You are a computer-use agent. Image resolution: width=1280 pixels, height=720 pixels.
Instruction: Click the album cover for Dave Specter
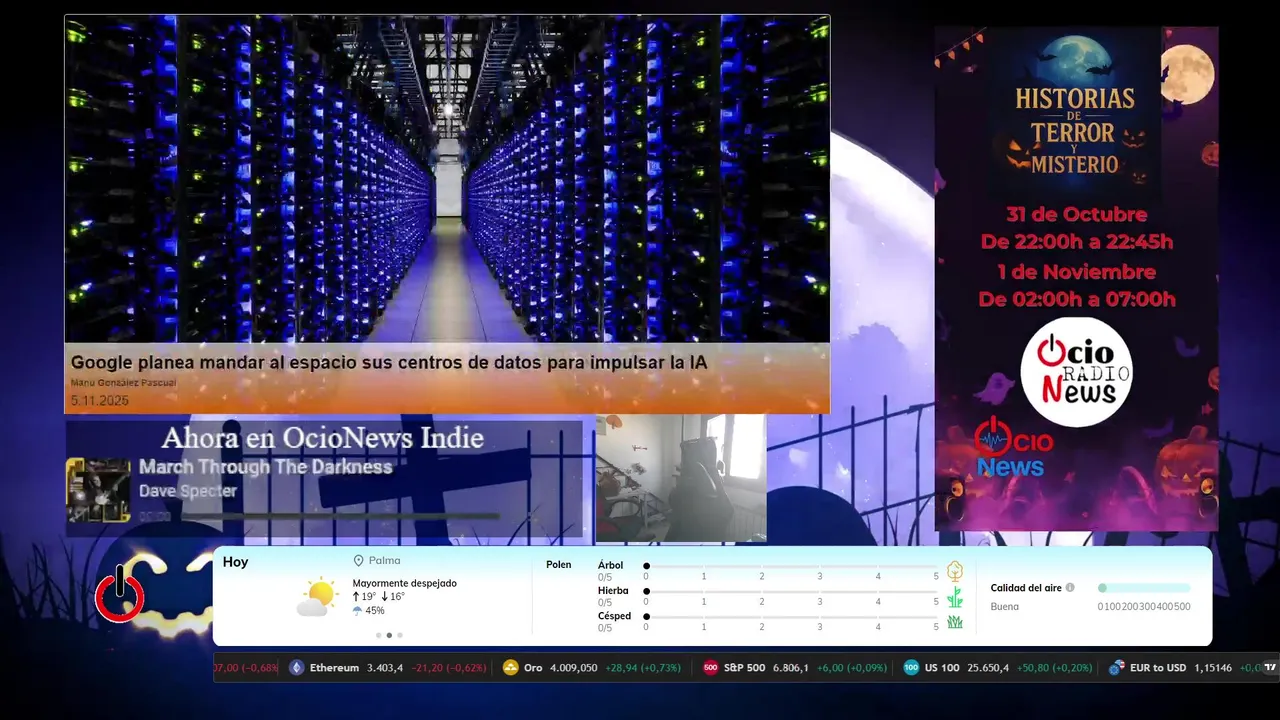[98, 490]
